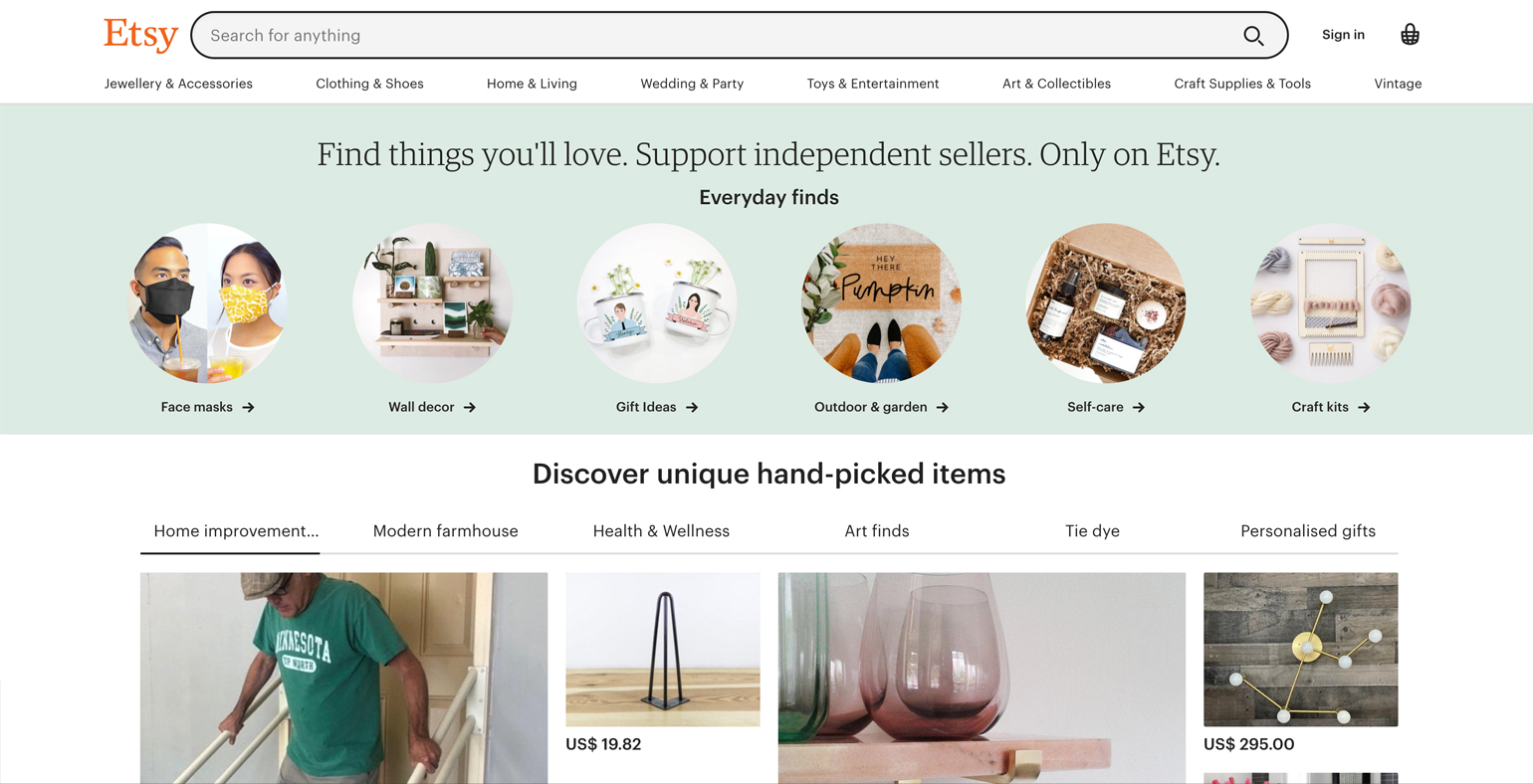This screenshot has height=784, width=1533.
Task: Select the Health & Wellness tab
Action: pyautogui.click(x=661, y=530)
